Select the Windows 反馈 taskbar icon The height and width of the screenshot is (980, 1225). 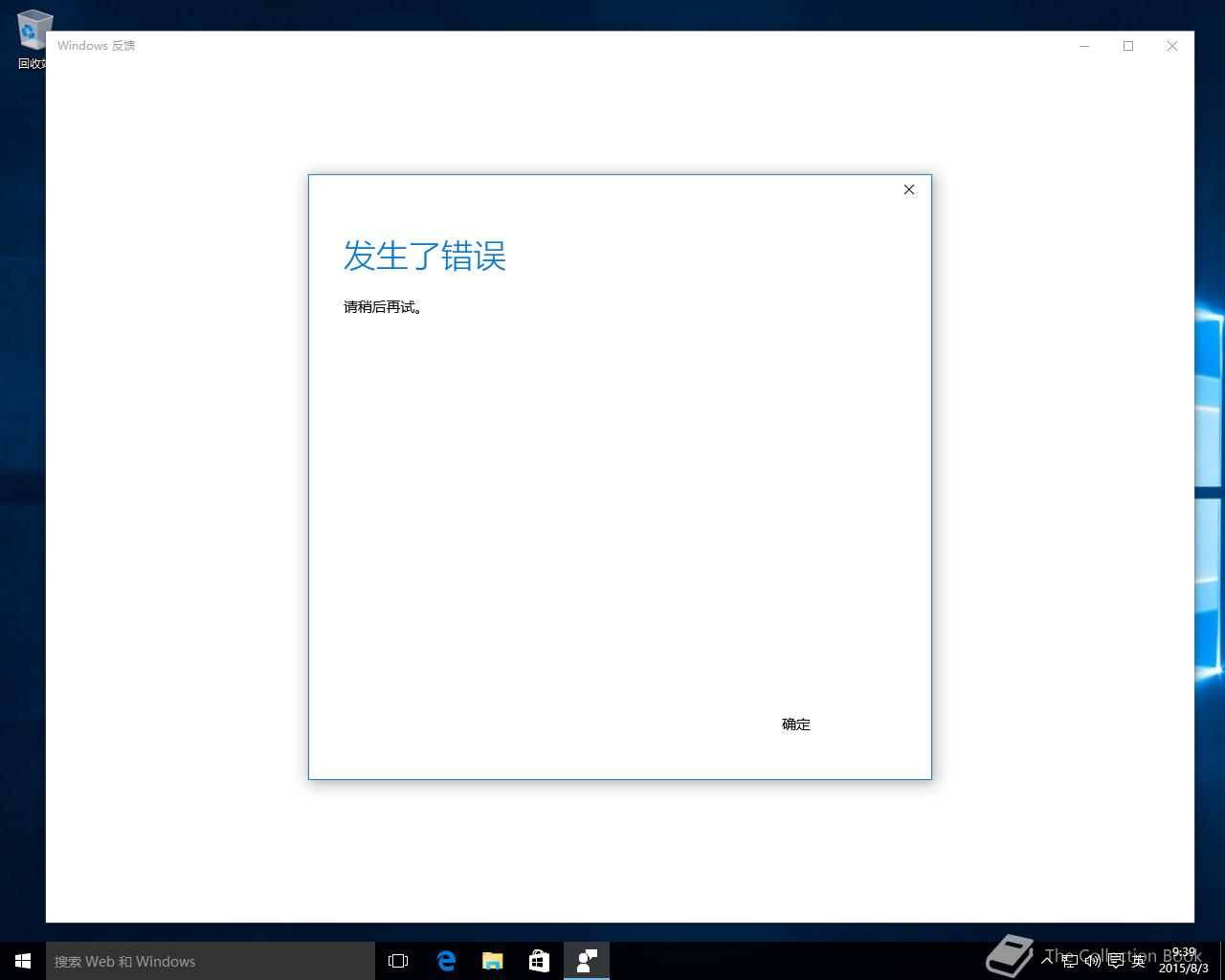coord(587,961)
